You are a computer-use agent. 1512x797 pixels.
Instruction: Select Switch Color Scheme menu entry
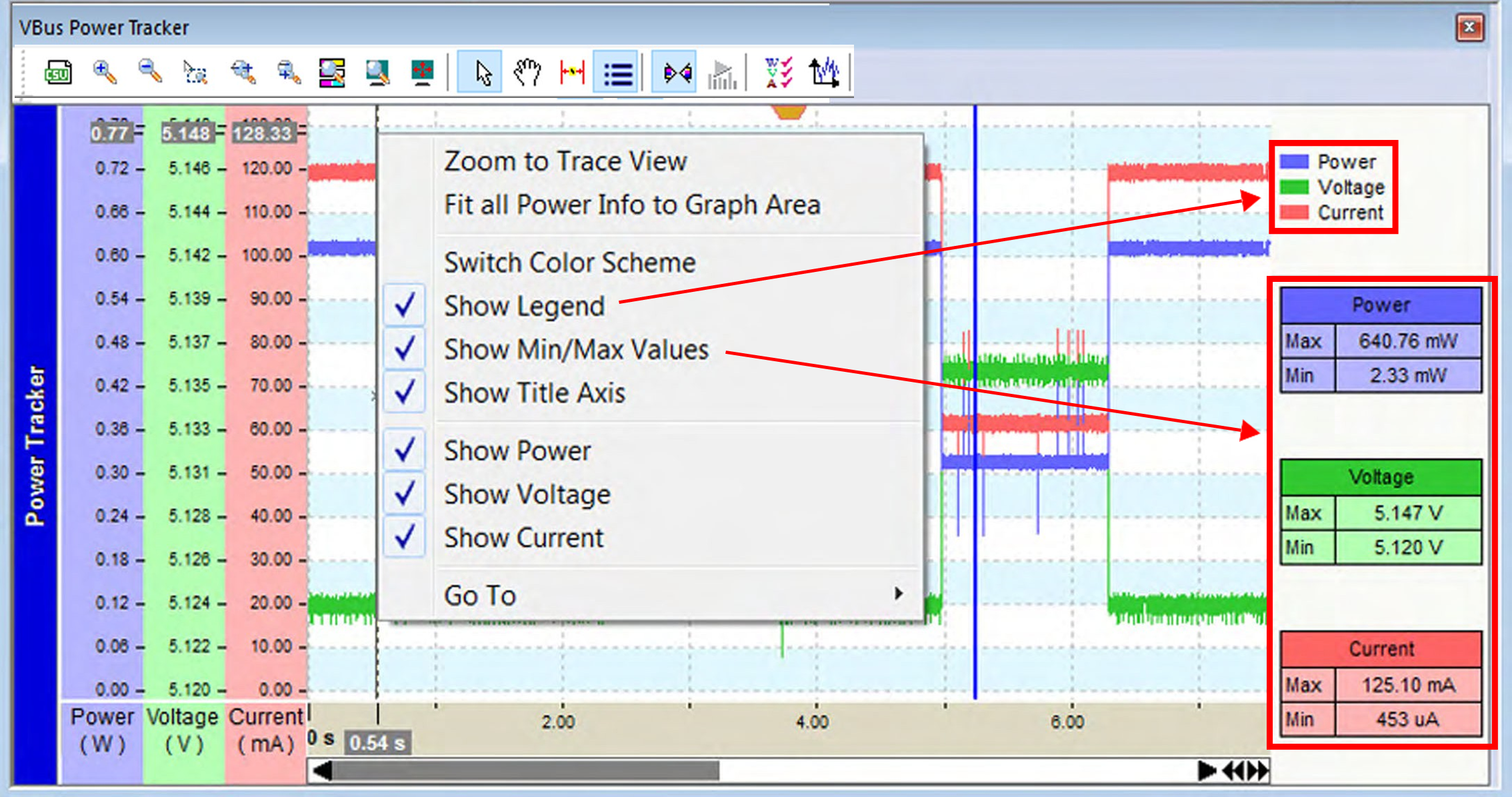click(x=570, y=263)
